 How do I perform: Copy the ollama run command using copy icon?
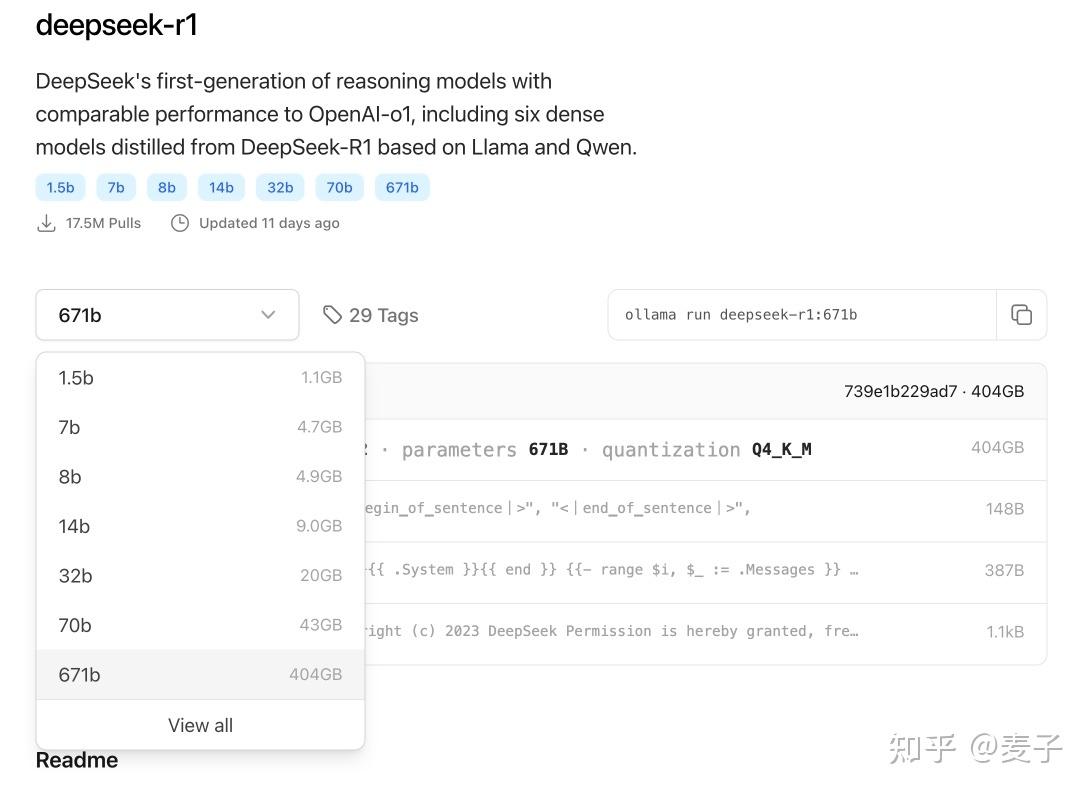(1022, 314)
